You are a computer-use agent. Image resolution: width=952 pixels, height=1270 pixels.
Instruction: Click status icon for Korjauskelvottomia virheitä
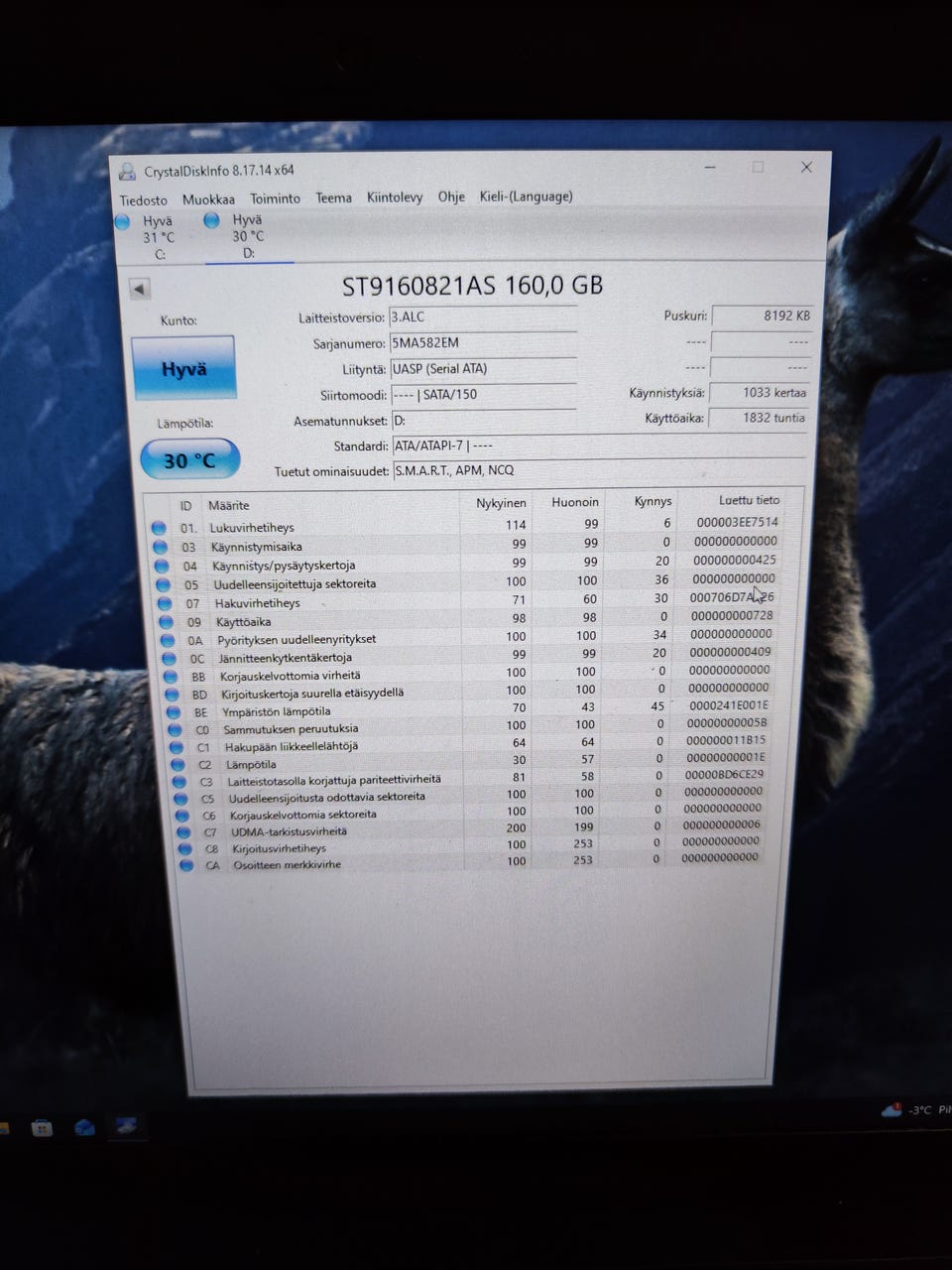click(171, 677)
